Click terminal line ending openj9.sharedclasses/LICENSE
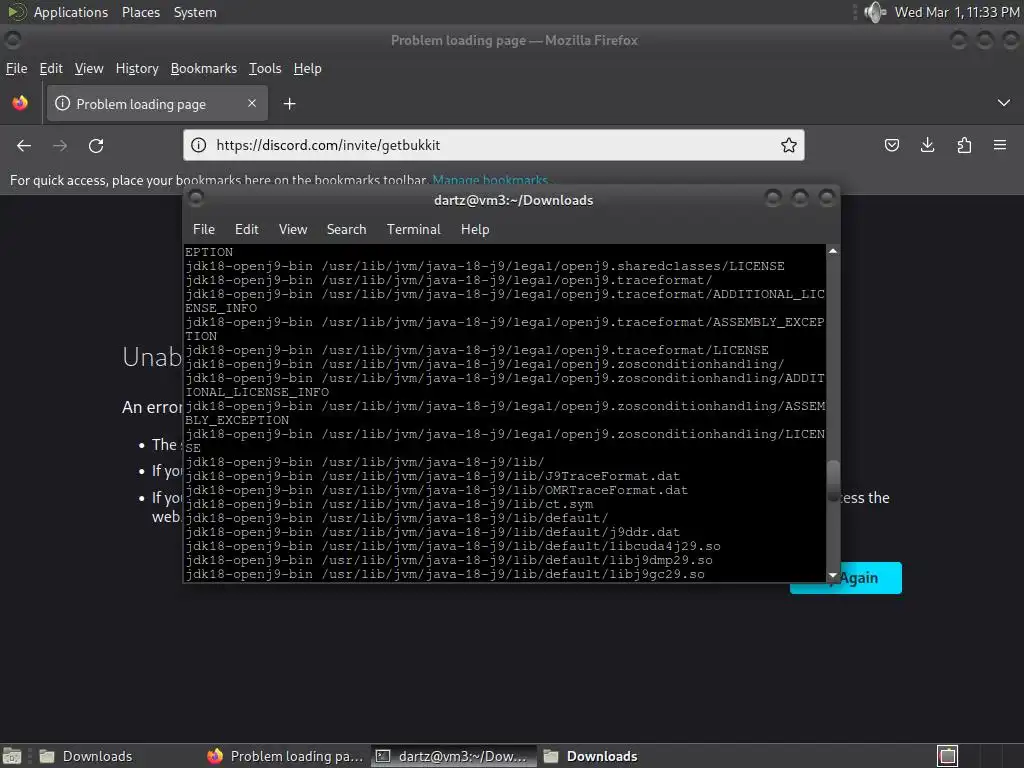The height and width of the screenshot is (768, 1024). click(485, 266)
